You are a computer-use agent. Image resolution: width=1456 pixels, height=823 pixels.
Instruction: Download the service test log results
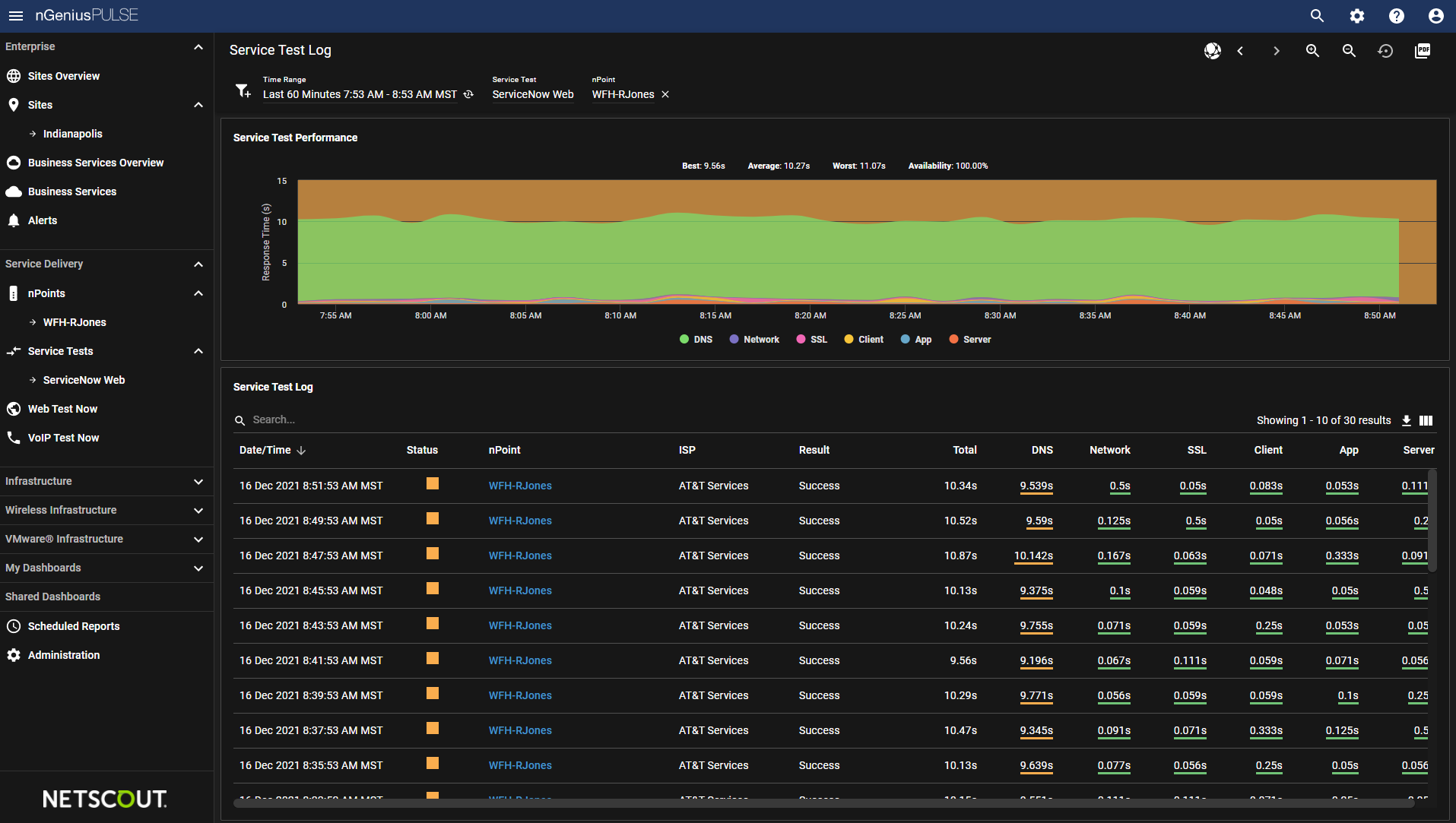tap(1407, 420)
